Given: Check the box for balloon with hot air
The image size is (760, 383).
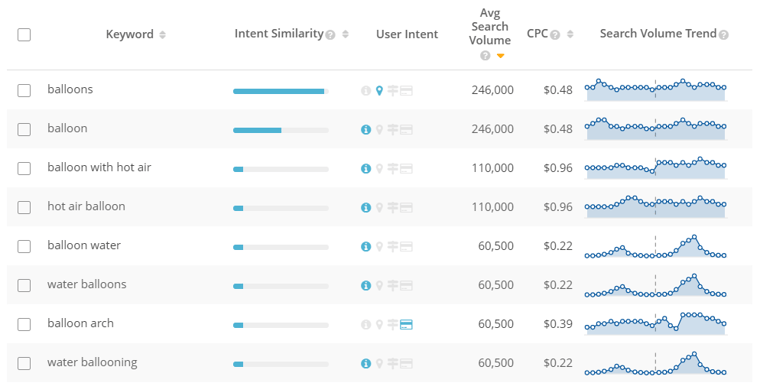Looking at the screenshot, I should tap(24, 168).
